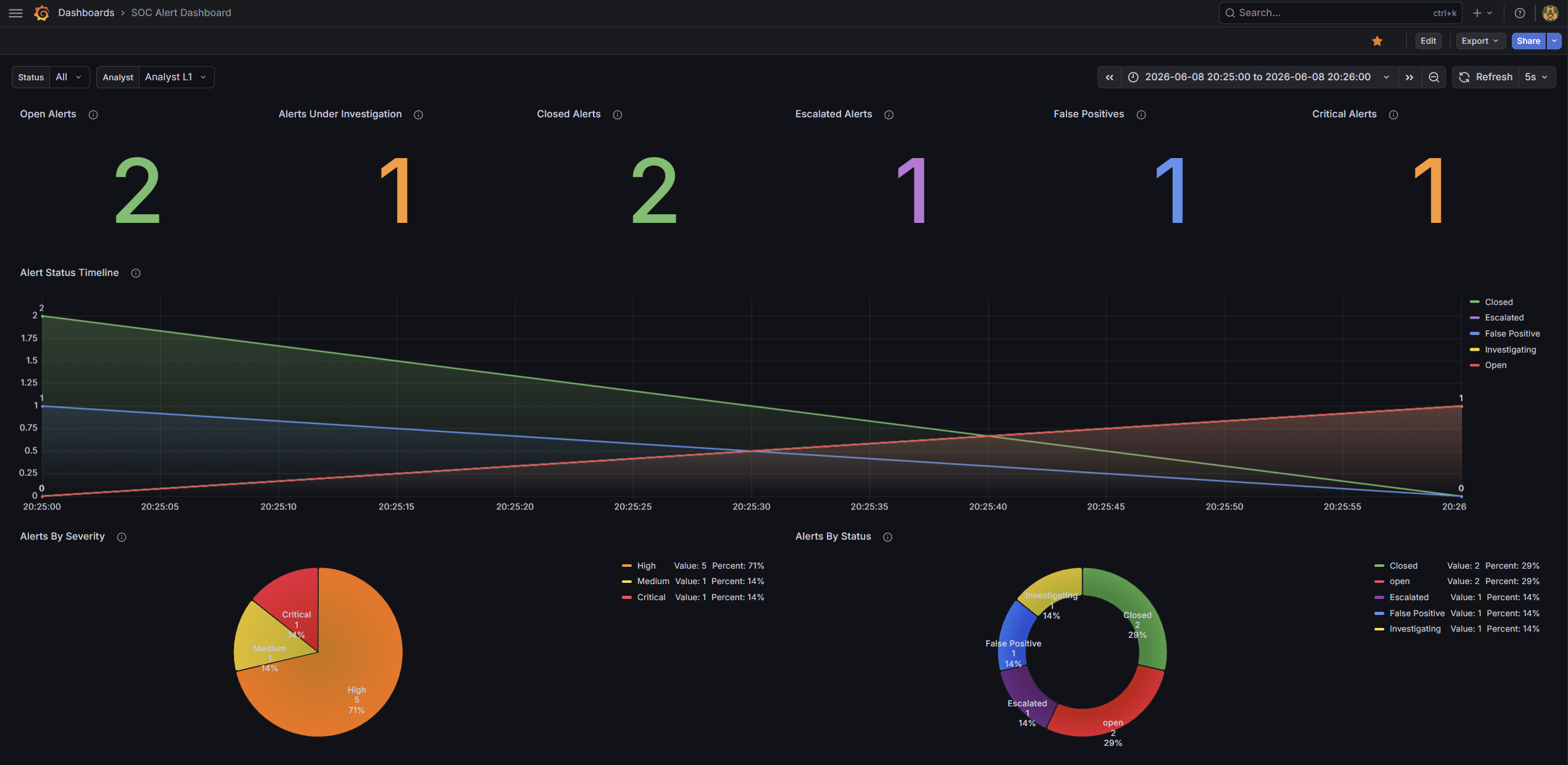Click the Escalated color swatch in status legend
The width and height of the screenshot is (1568, 765).
tap(1379, 598)
